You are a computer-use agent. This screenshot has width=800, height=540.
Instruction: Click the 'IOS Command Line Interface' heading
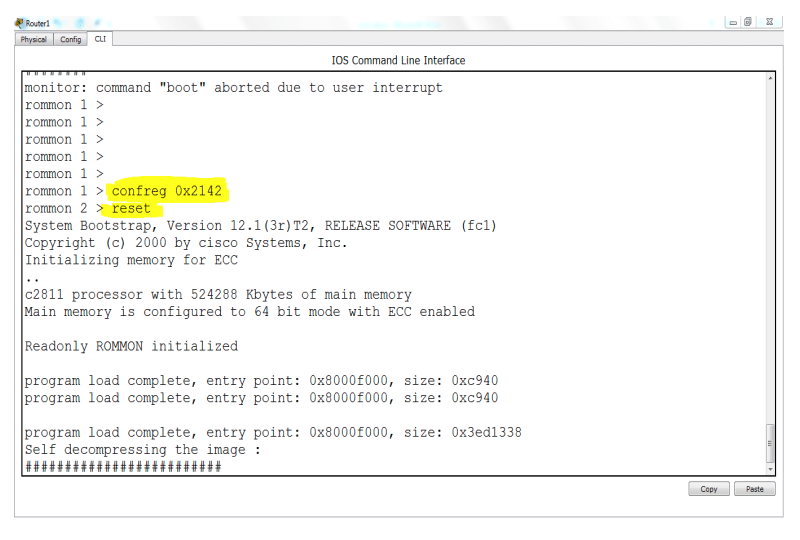[x=398, y=60]
